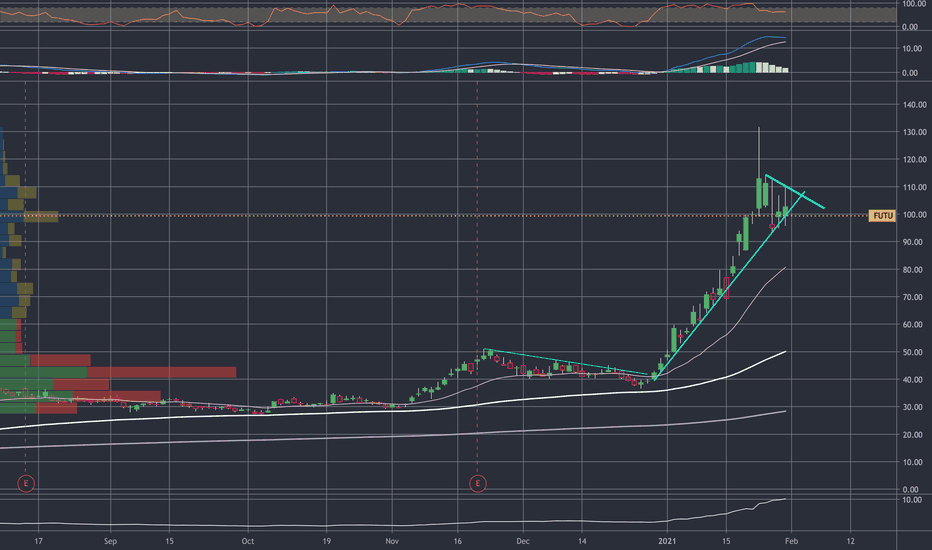Click the Nov label on time axis
Screen dimensions: 932x550
[392, 541]
